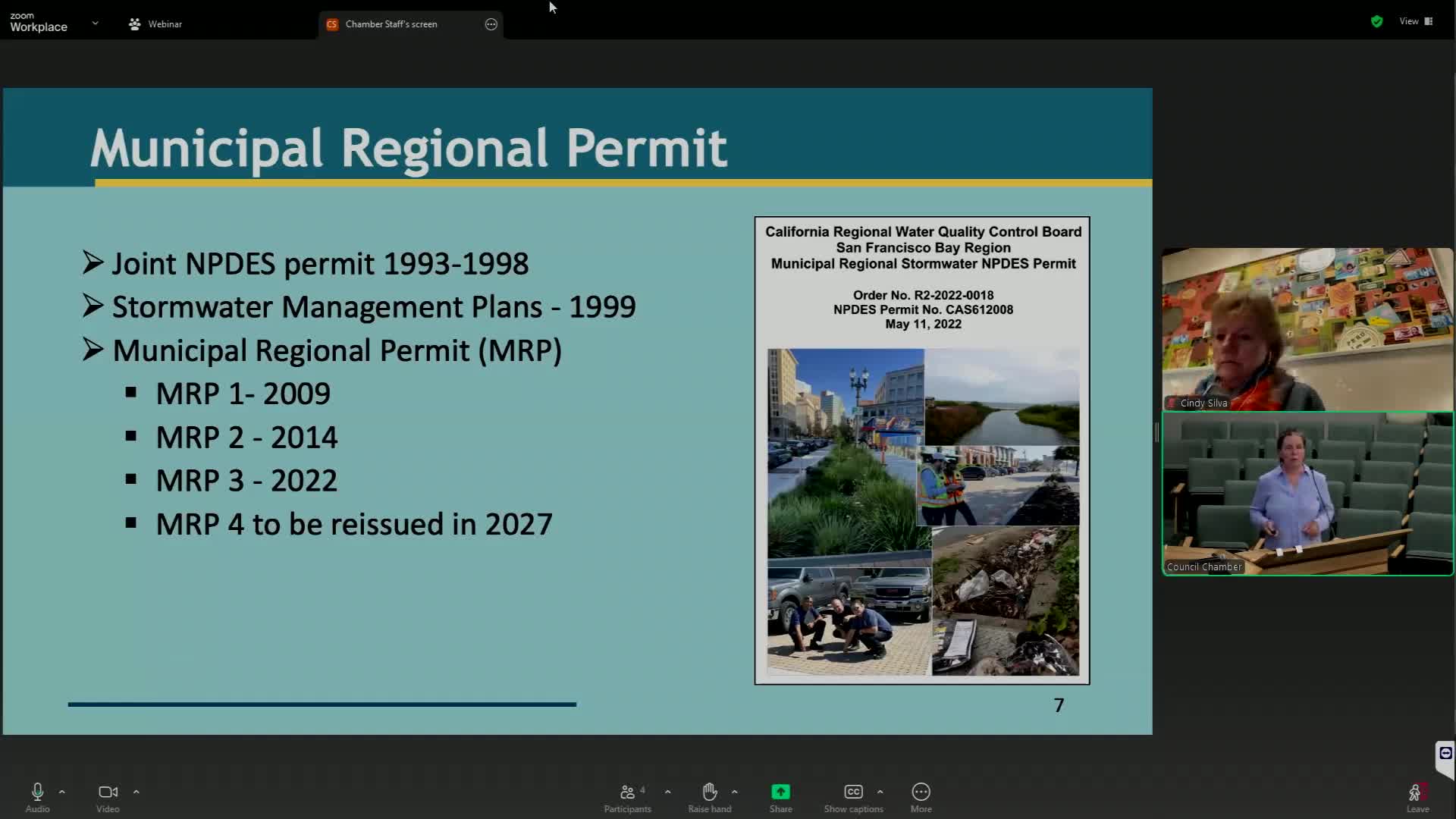Expand caption options chevron
Viewport: 1456px width, 819px height.
pyautogui.click(x=880, y=792)
